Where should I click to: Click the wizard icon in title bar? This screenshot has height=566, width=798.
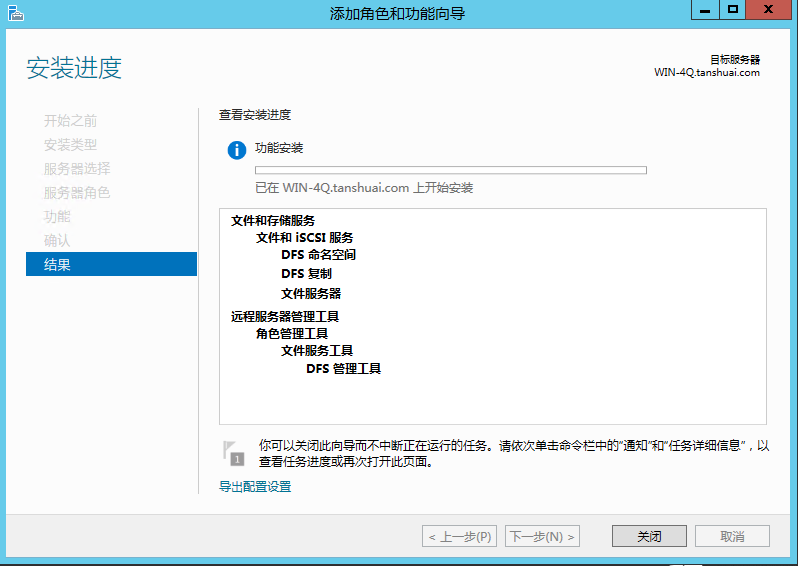16,13
